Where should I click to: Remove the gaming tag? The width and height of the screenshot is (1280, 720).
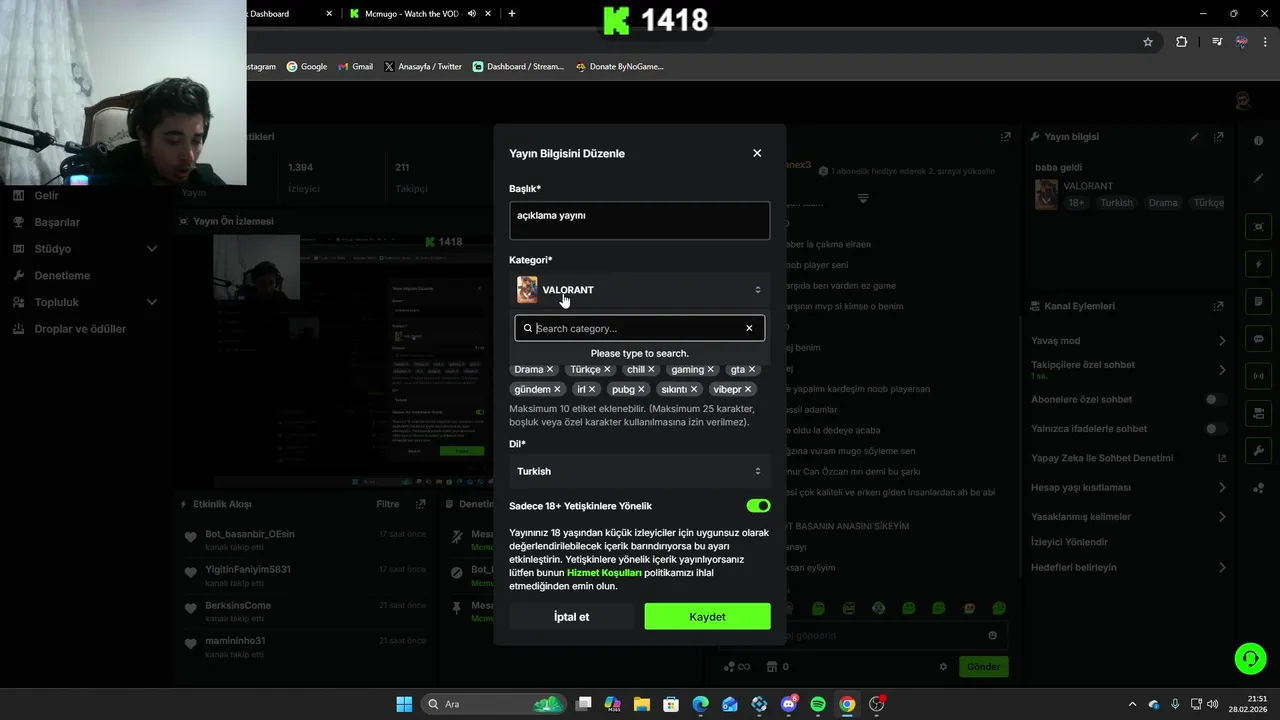click(711, 369)
